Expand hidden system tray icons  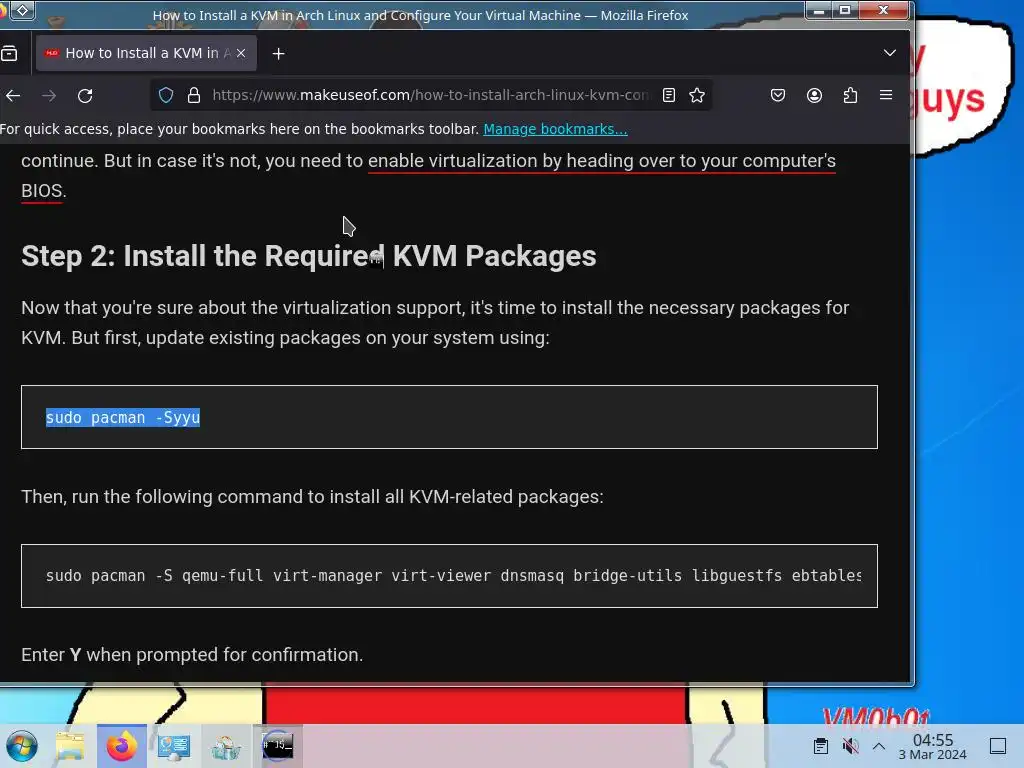[879, 746]
